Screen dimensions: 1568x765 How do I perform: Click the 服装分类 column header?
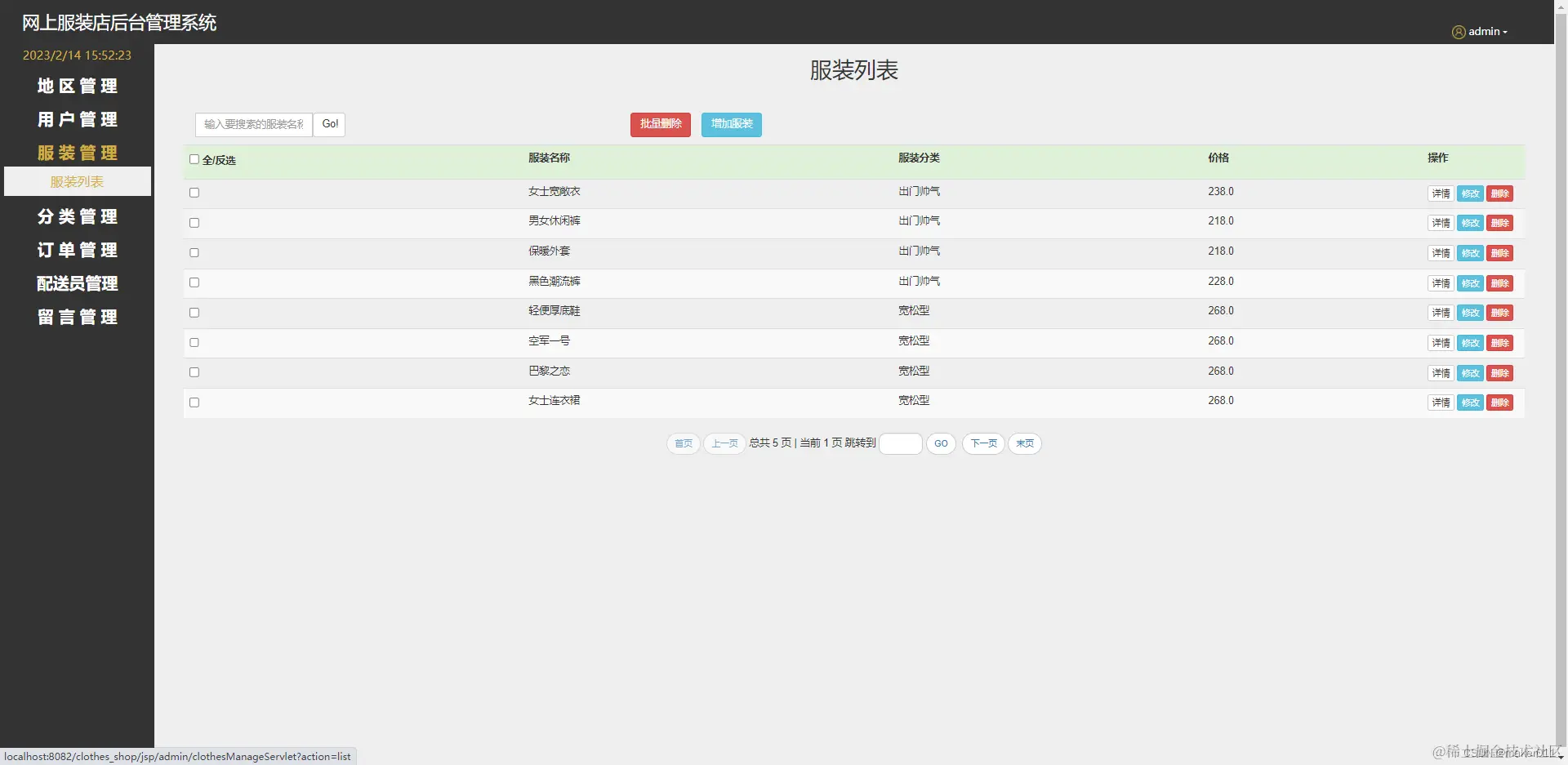coord(919,158)
